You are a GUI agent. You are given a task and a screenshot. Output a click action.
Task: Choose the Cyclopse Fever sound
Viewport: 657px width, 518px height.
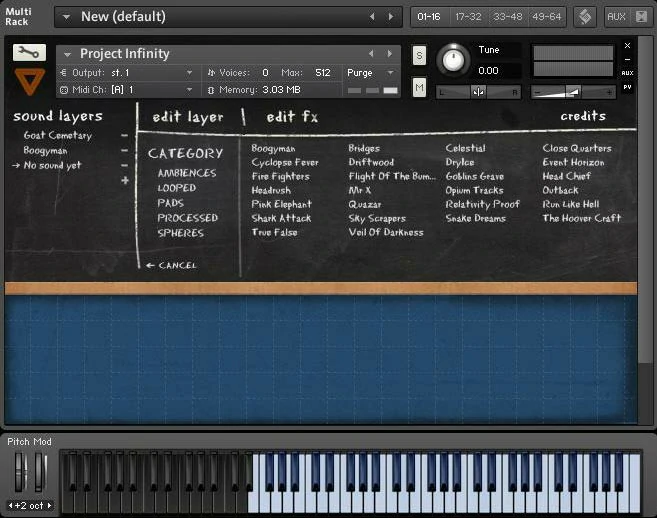click(x=285, y=162)
